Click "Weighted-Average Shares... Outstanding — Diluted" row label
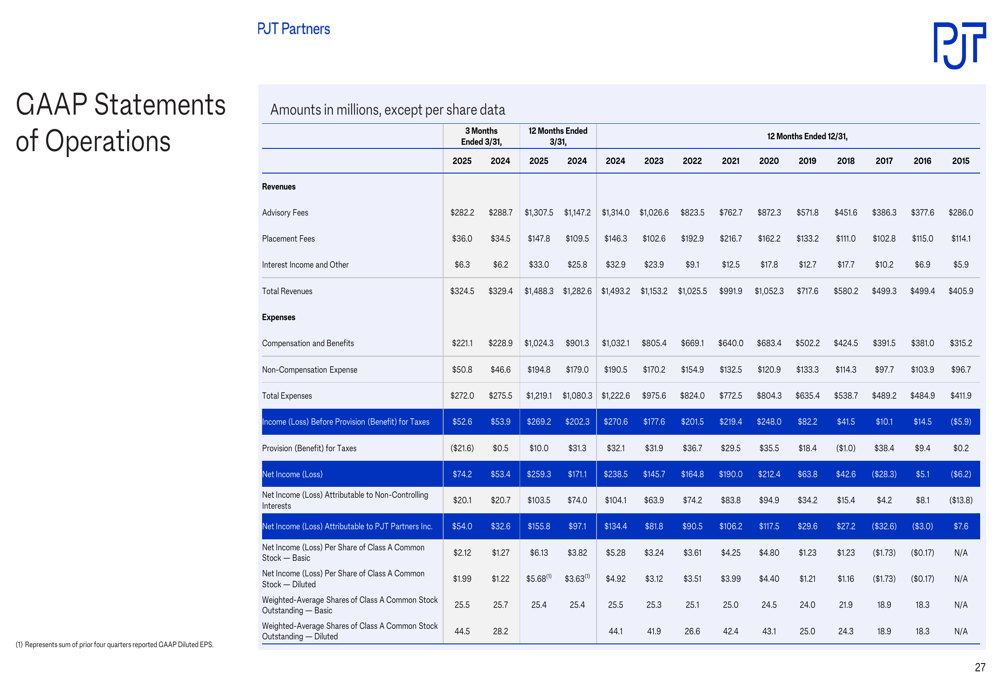The height and width of the screenshot is (685, 1000). (x=349, y=631)
